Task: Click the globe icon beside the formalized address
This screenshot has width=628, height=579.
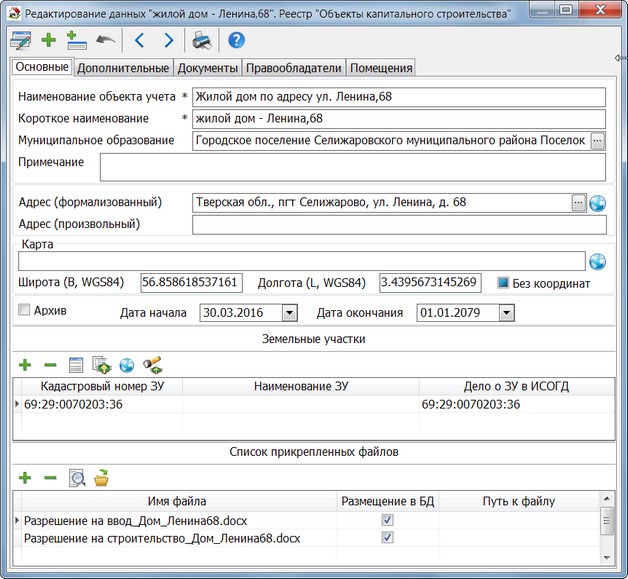Action: (x=598, y=203)
